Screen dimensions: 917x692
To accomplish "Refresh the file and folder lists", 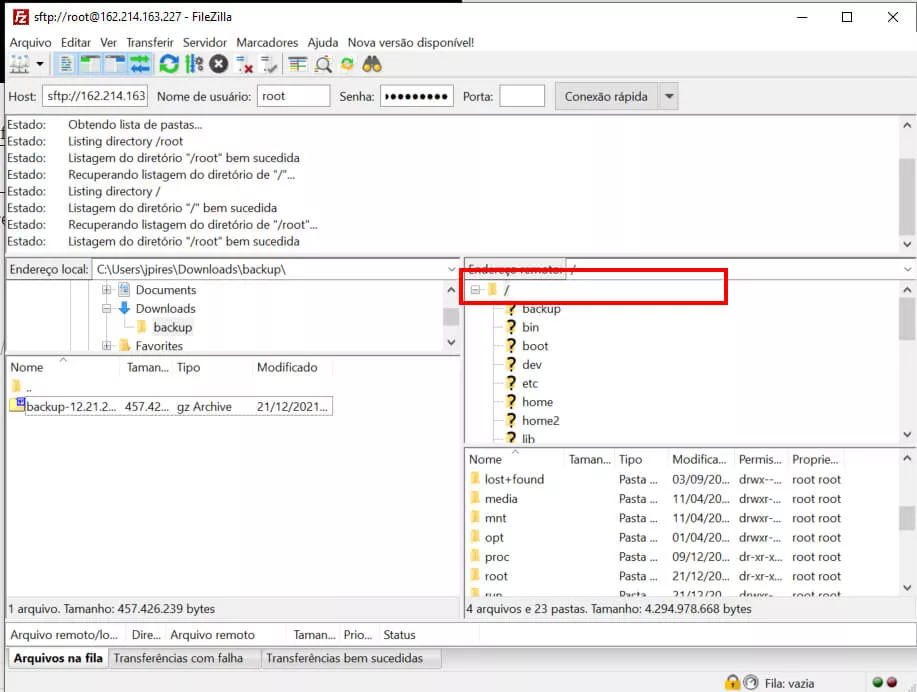I will click(169, 64).
